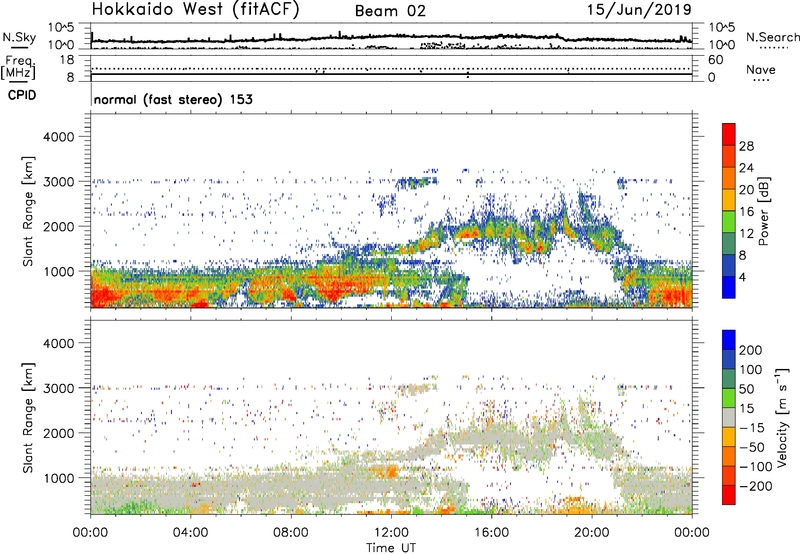The image size is (800, 554).
Task: Click the '08:00' time tick label
Action: (291, 533)
